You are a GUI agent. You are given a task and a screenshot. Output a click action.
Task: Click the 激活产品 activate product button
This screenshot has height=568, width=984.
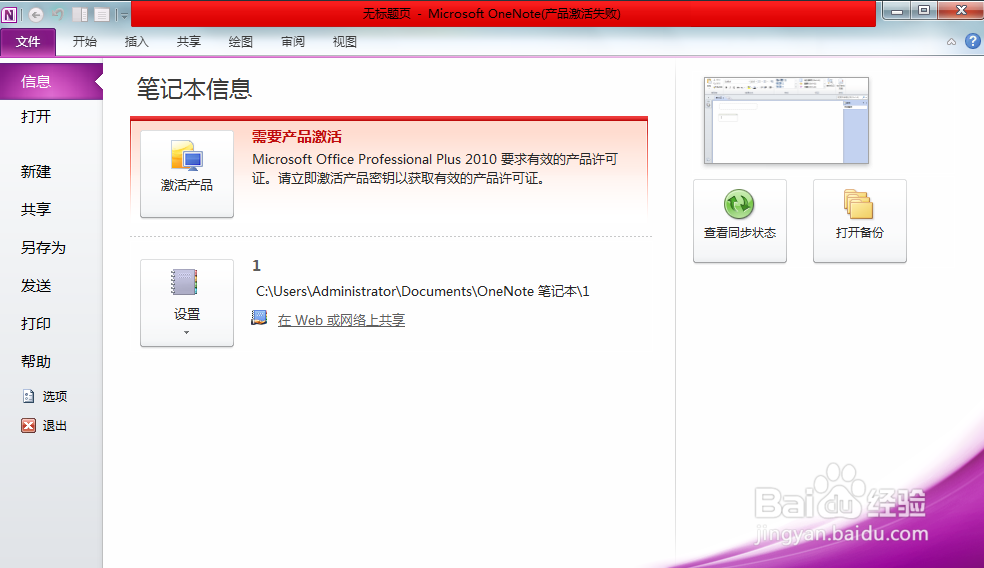click(187, 174)
